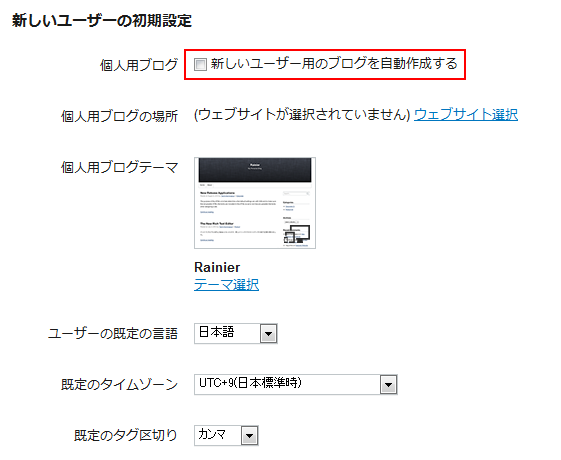Screen dimensions: 561x460
Task: Click the 個人用ブログ field label
Action: click(x=139, y=65)
